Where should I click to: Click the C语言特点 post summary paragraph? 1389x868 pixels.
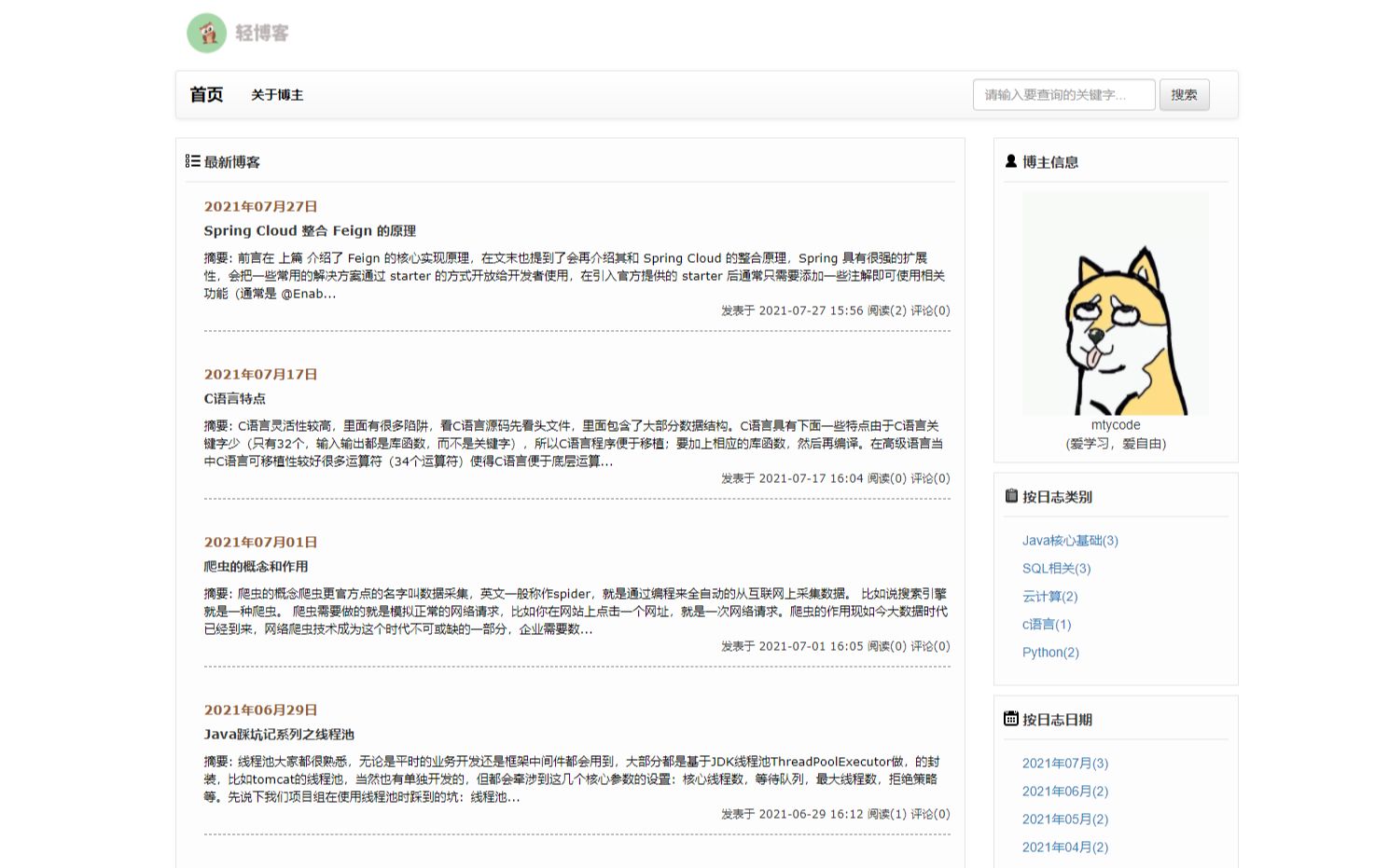575,444
